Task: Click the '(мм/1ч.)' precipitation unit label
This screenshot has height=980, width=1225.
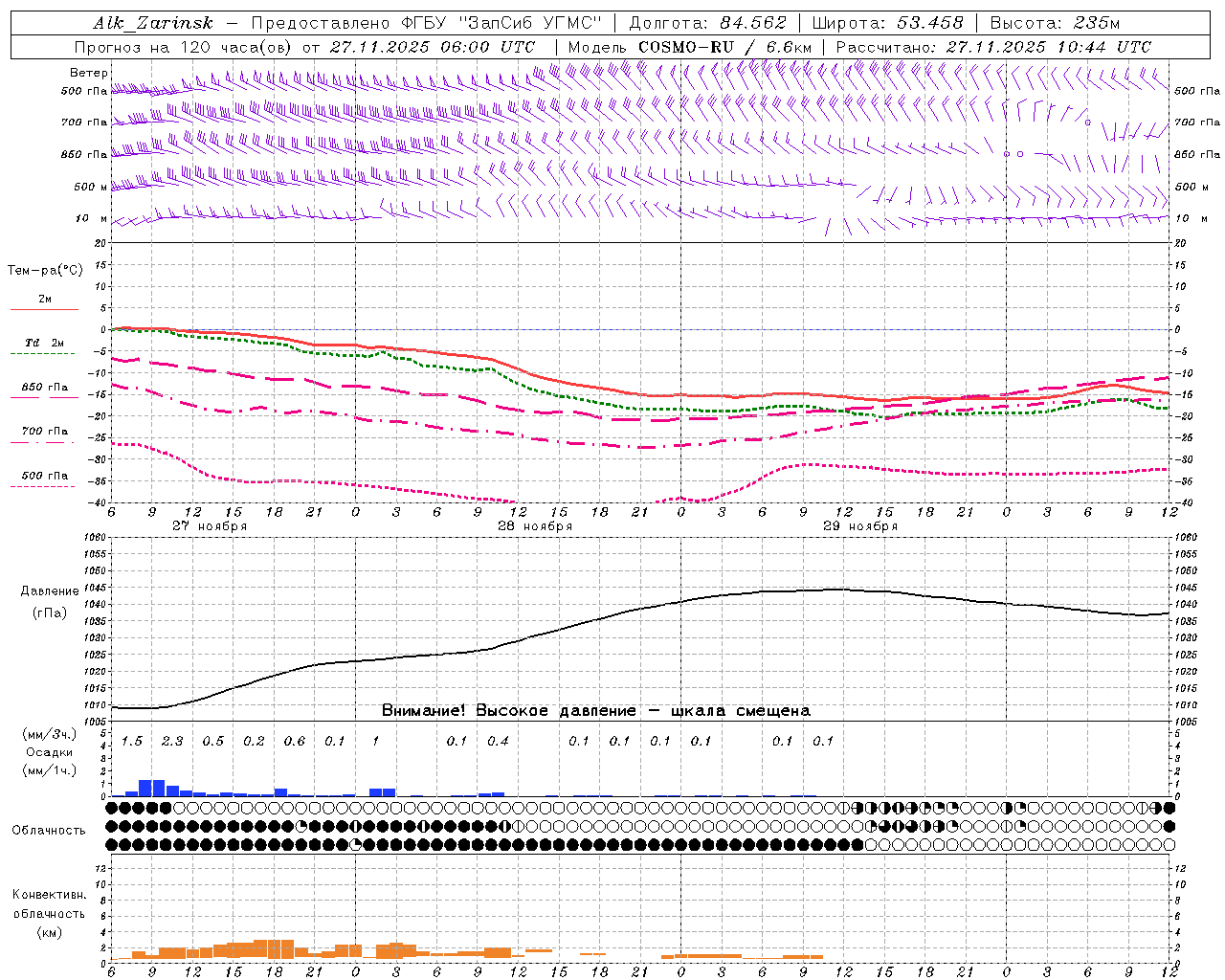Action: (x=50, y=769)
